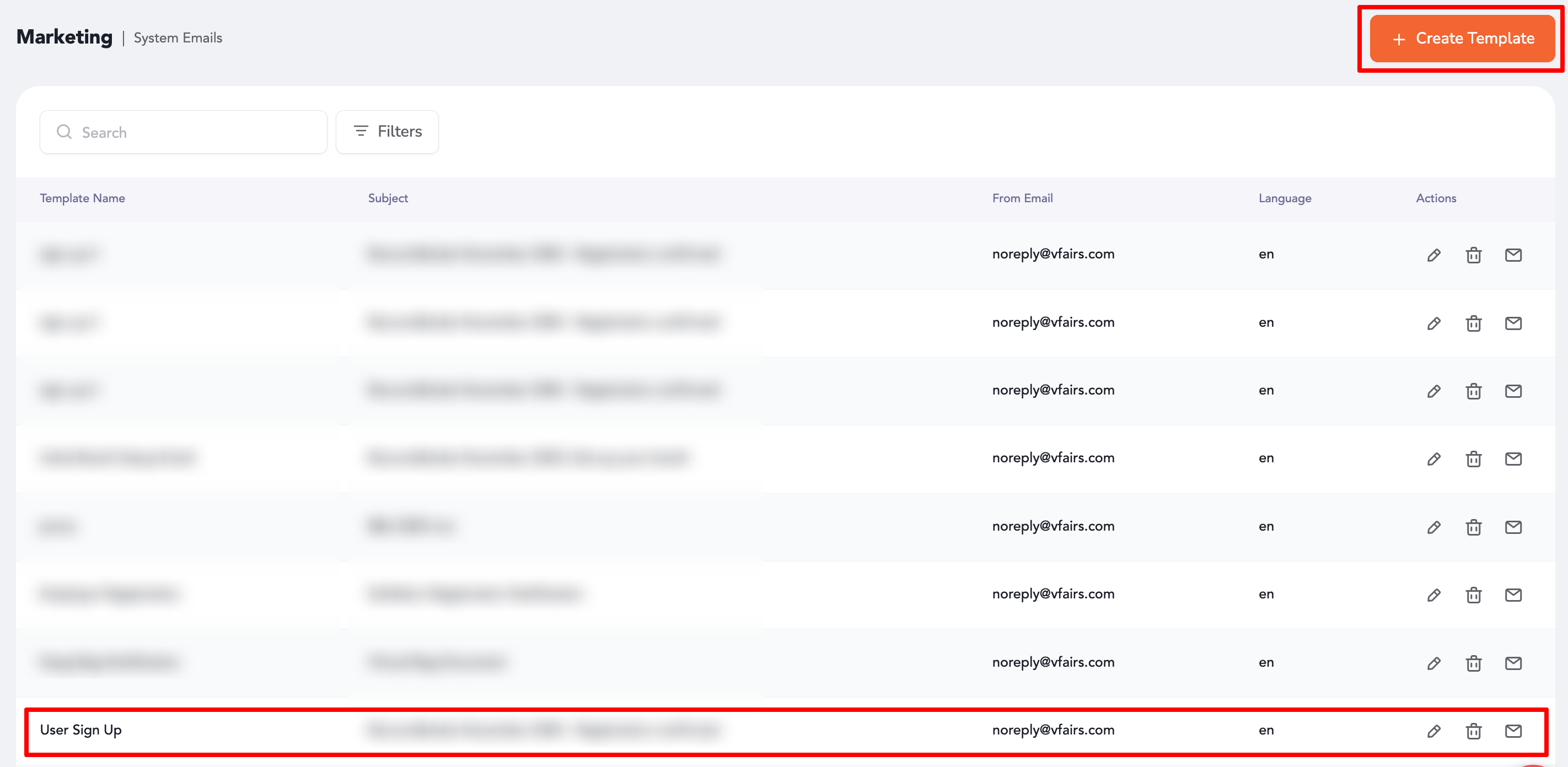Click trash icon in fourth table row
The height and width of the screenshot is (767, 1568).
1473,458
